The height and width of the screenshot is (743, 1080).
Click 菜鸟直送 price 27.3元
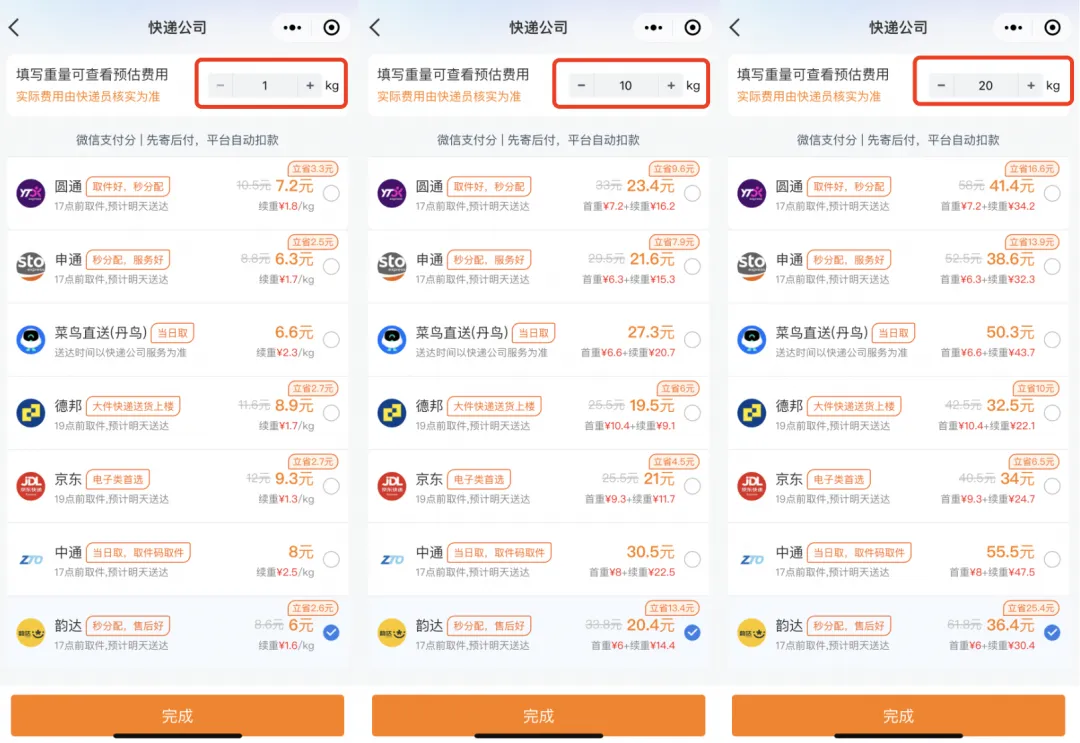pos(651,333)
